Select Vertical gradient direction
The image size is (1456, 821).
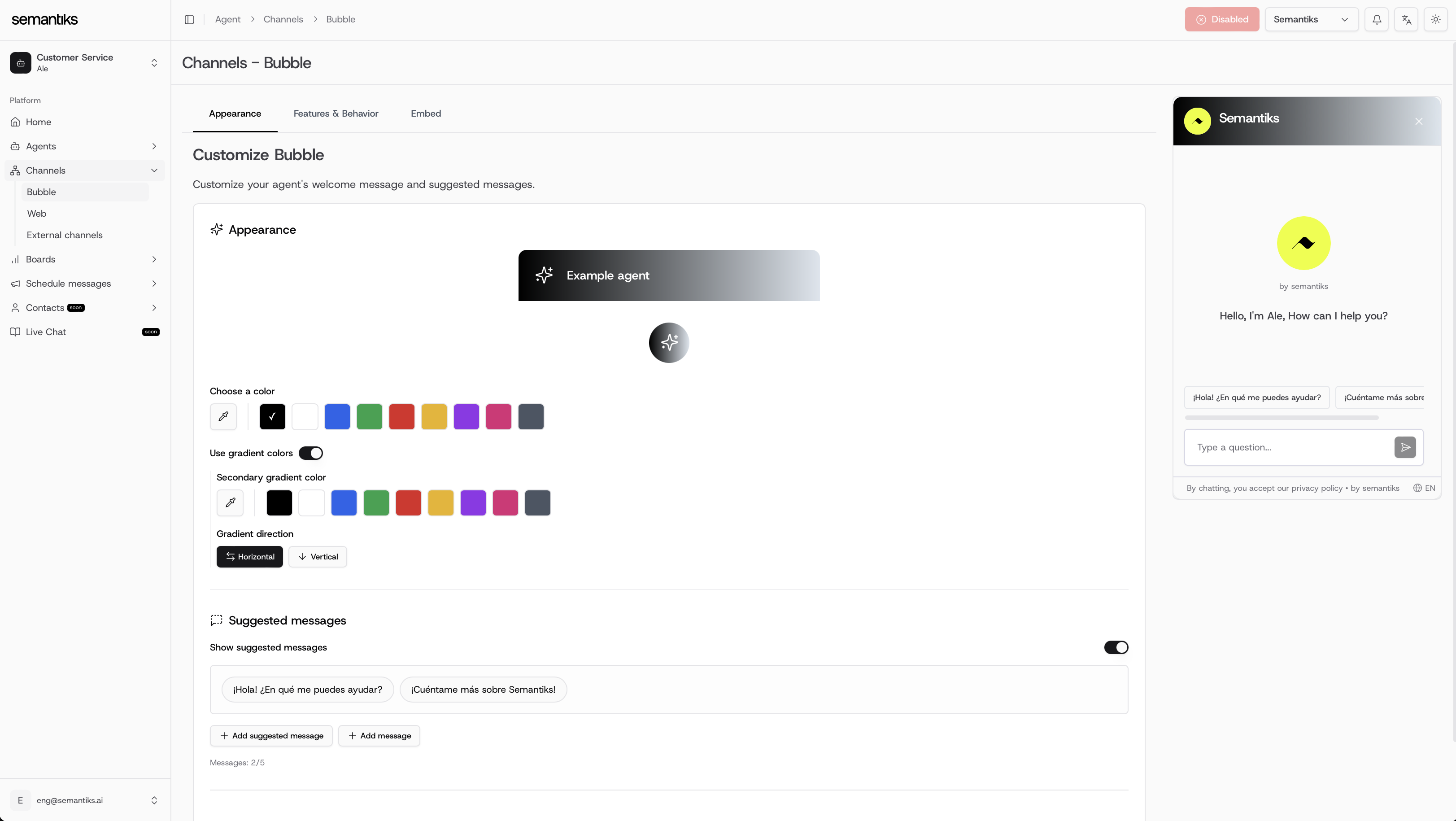click(x=318, y=556)
